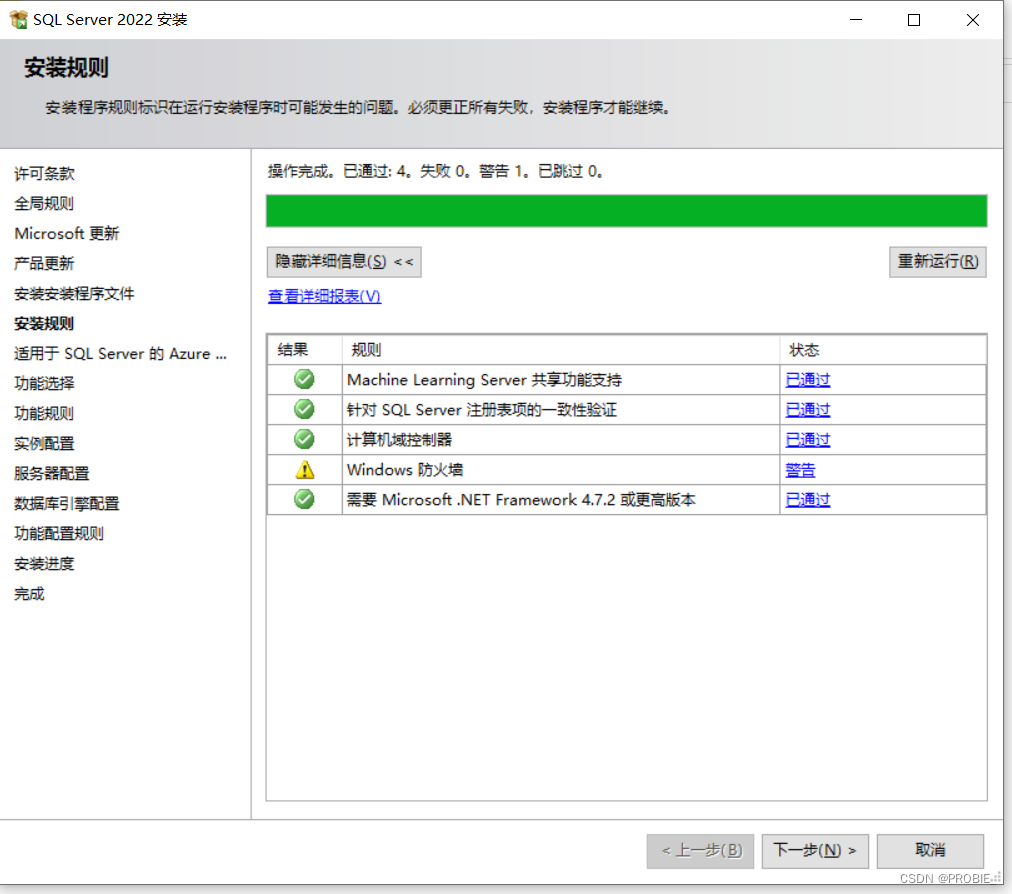Hide details with 隐藏详细信息(S) button
The width and height of the screenshot is (1012, 894).
[x=344, y=261]
